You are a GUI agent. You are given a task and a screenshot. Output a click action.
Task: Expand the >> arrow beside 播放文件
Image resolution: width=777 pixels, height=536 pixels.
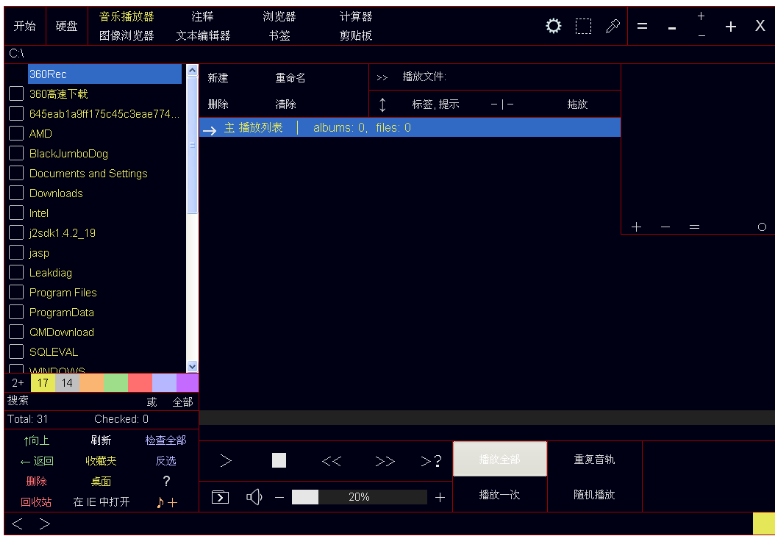(x=382, y=77)
